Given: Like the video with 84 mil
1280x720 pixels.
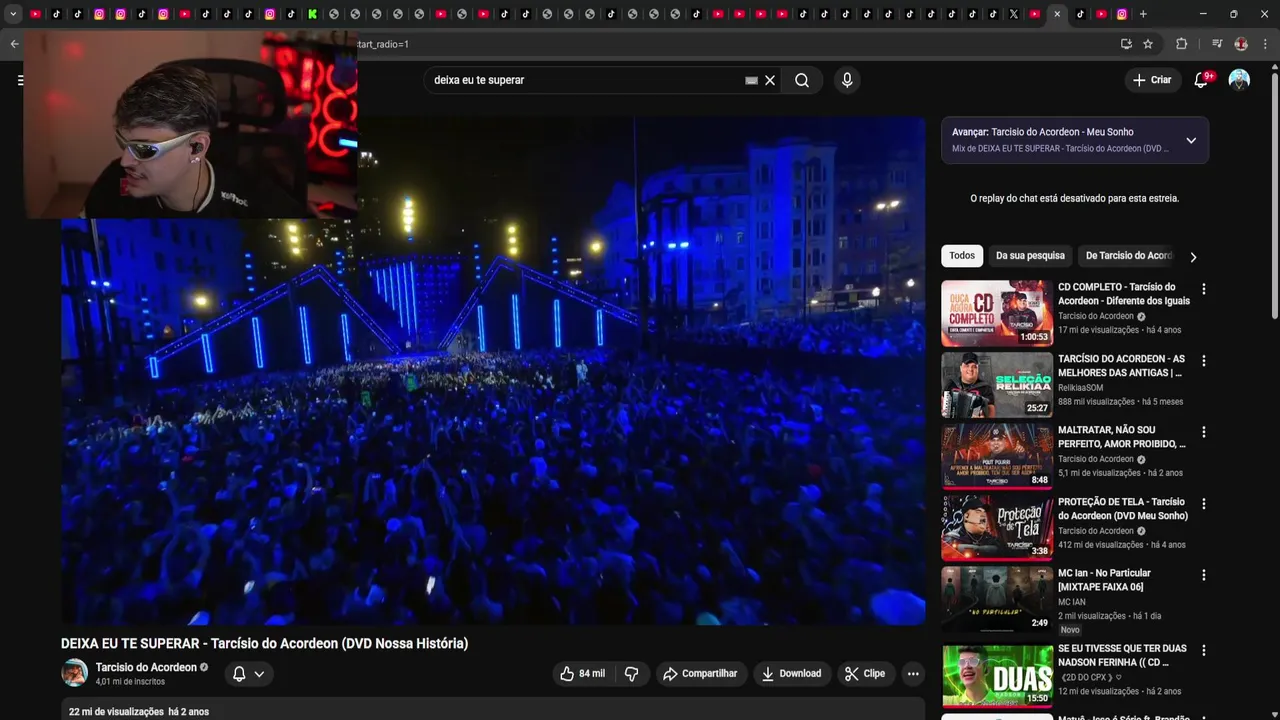Looking at the screenshot, I should (582, 674).
